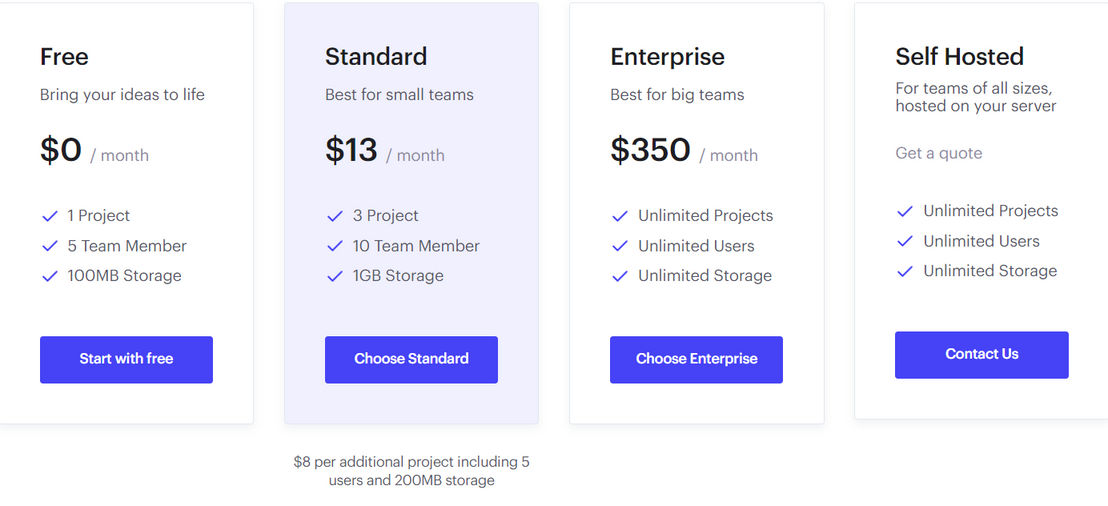Click checkmark beside Self Hosted Unlimited Projects
The image size is (1108, 506).
[905, 211]
